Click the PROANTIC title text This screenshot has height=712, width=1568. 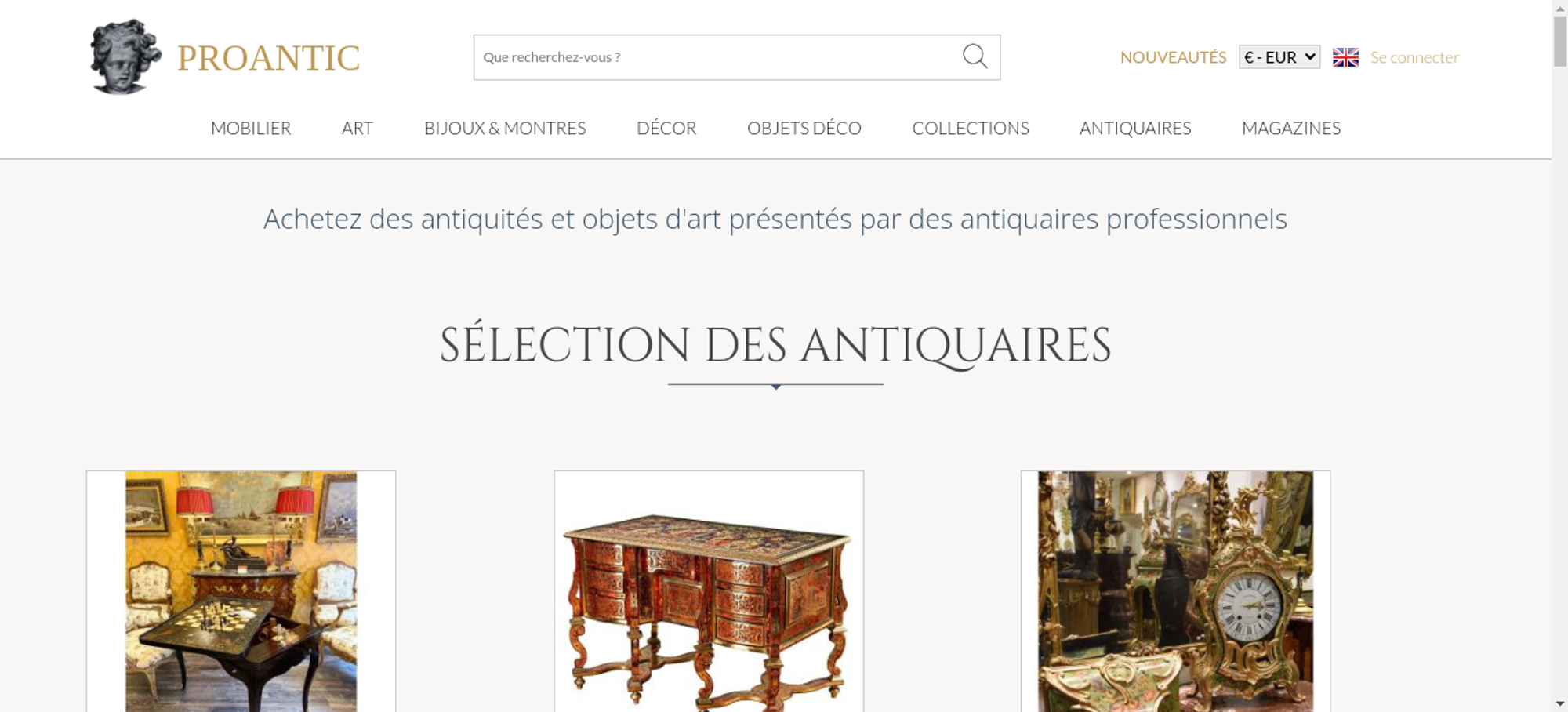(268, 58)
